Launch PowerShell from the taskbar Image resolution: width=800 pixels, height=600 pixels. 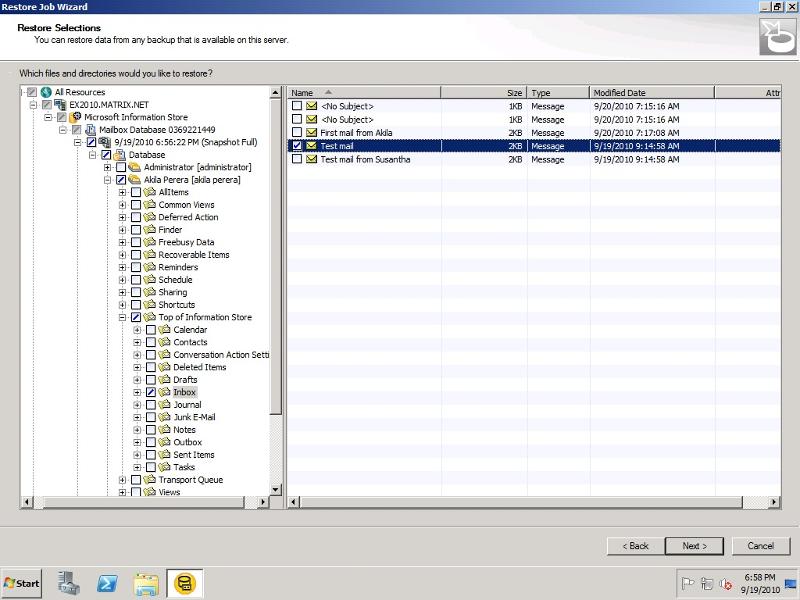(107, 583)
